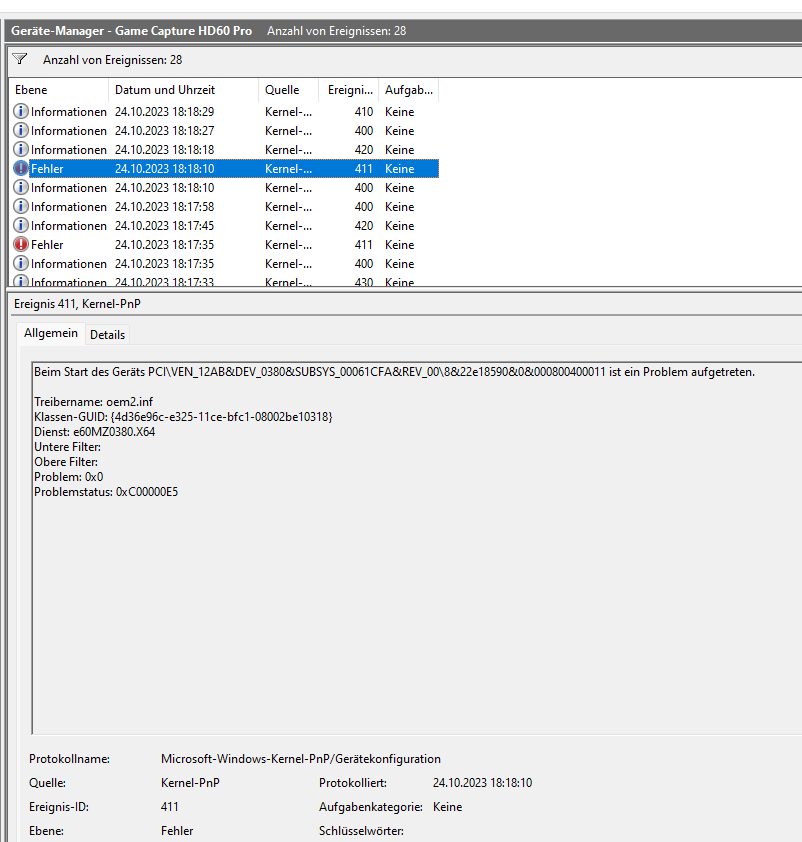This screenshot has width=802, height=842.
Task: Click Ebene value 'Fehler' in details
Action: tap(177, 831)
